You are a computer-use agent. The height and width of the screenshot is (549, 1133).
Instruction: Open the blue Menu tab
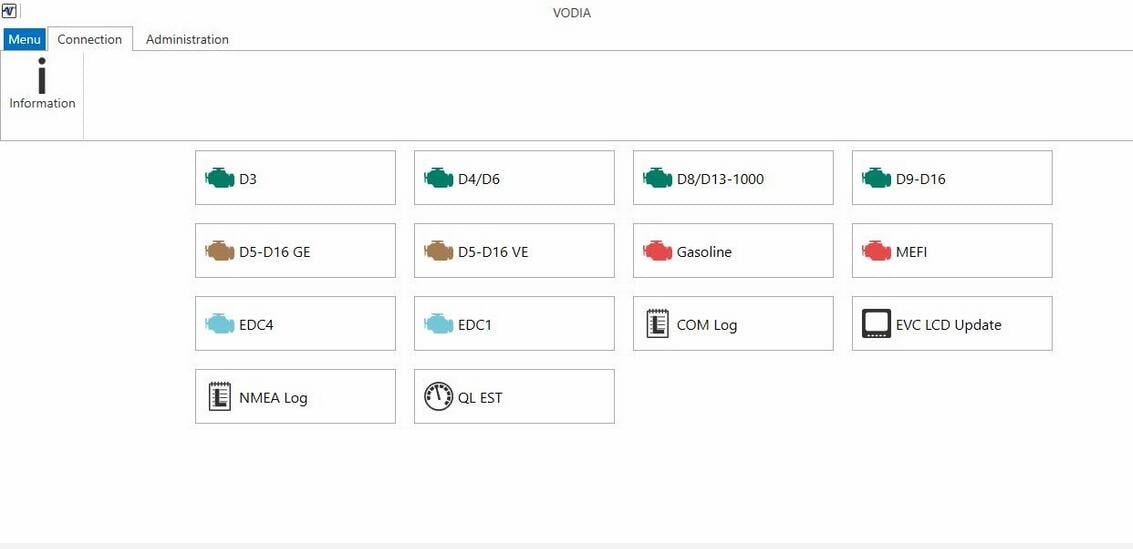(25, 39)
